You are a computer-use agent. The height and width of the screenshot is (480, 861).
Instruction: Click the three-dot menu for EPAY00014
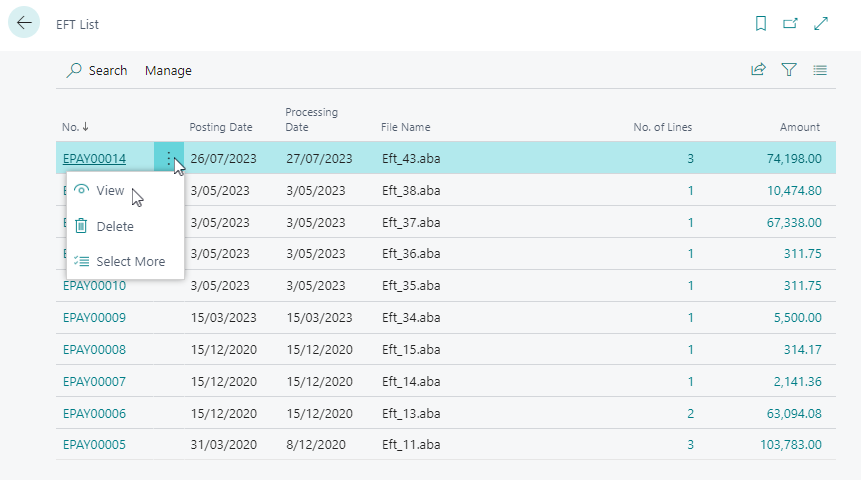(x=169, y=158)
